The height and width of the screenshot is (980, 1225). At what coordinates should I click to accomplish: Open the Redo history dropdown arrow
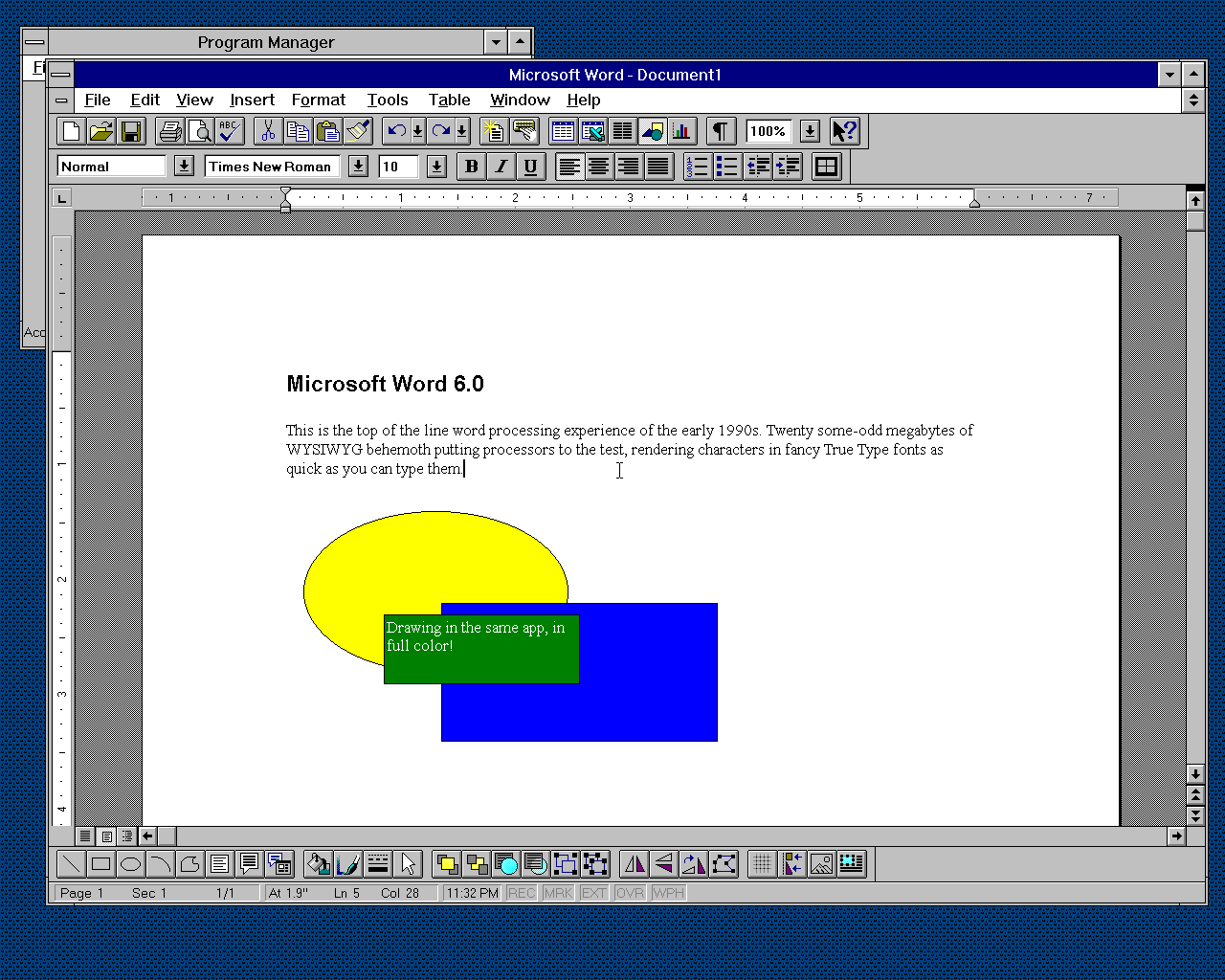click(x=462, y=131)
